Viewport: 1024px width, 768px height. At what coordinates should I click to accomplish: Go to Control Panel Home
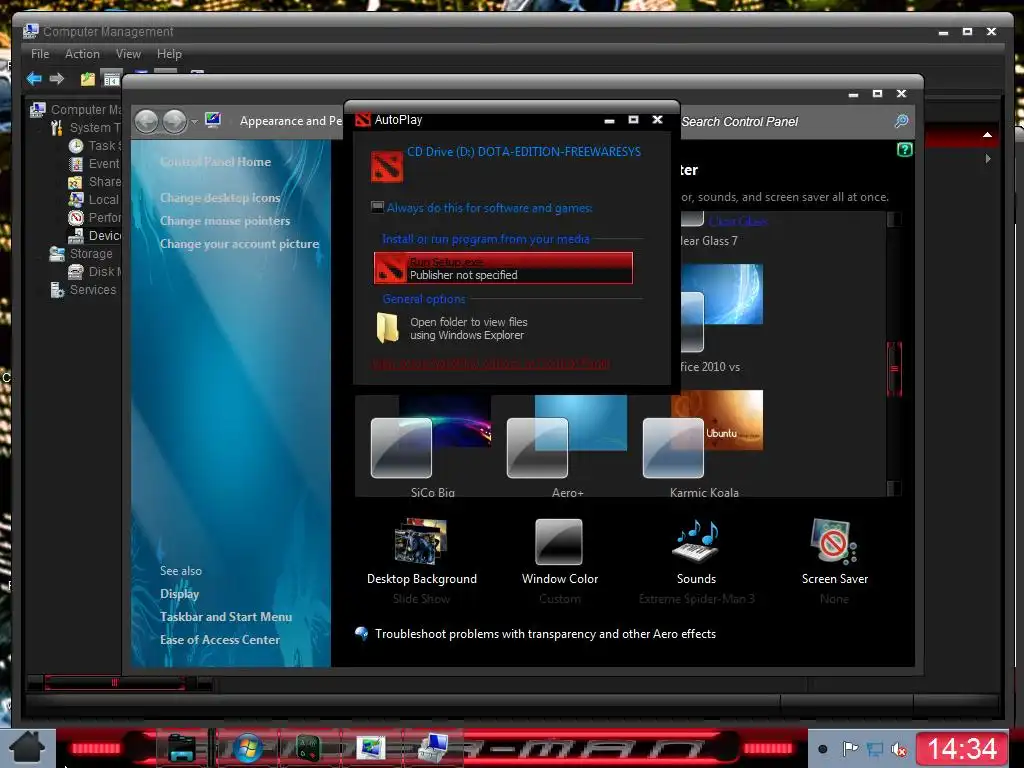click(x=216, y=162)
